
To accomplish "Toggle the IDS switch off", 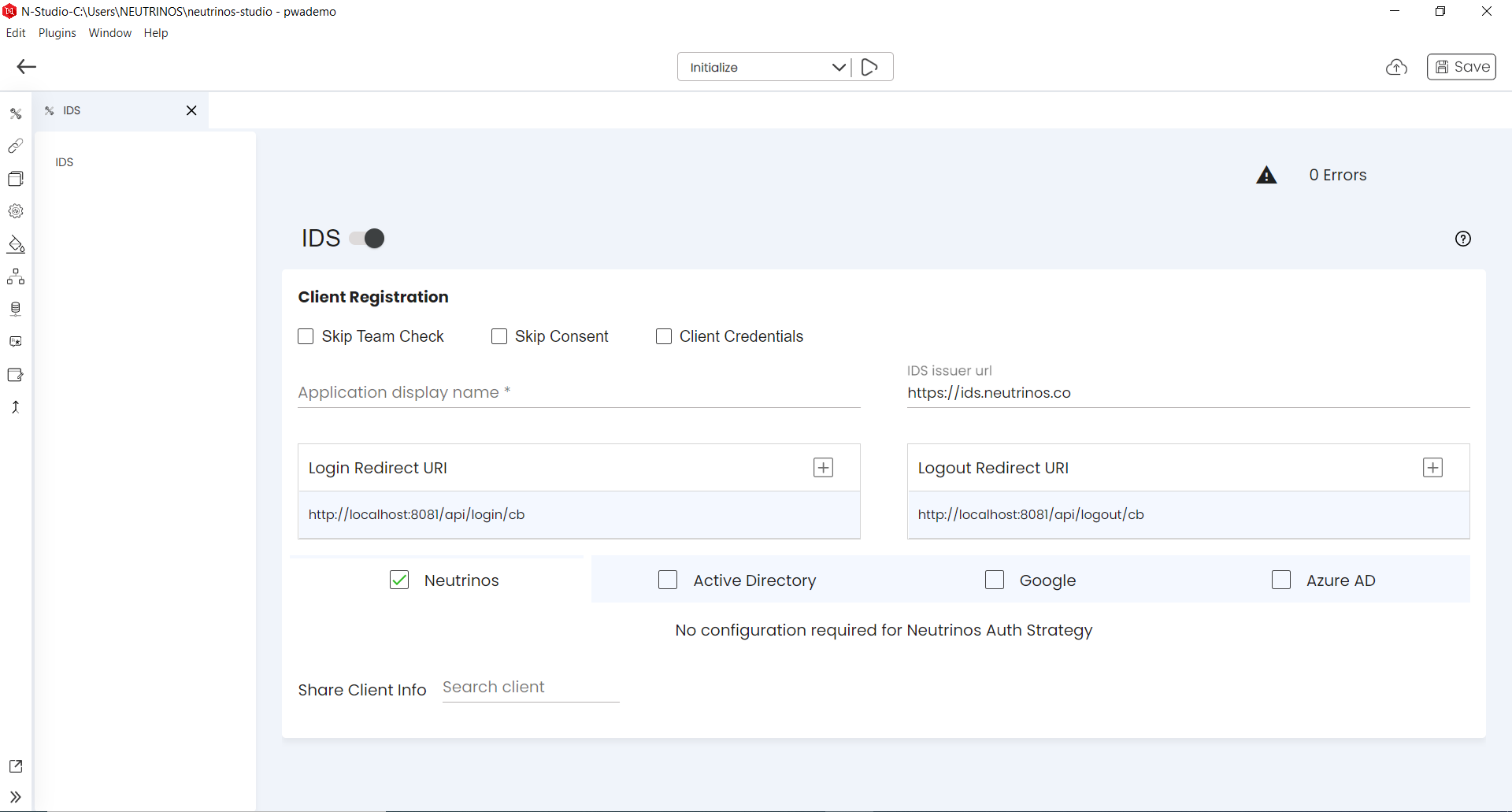I will tap(367, 238).
